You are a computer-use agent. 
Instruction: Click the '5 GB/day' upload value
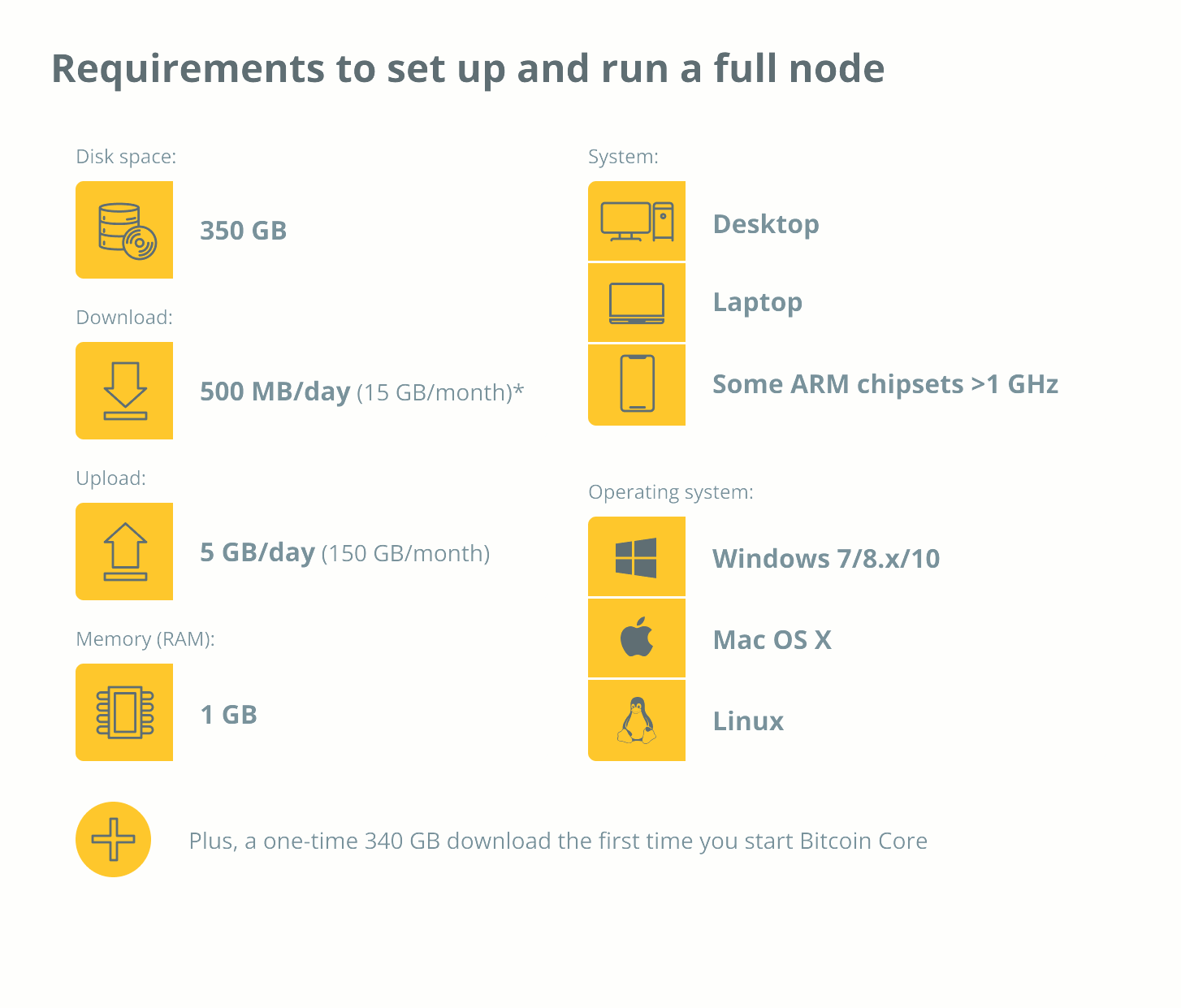click(x=257, y=552)
